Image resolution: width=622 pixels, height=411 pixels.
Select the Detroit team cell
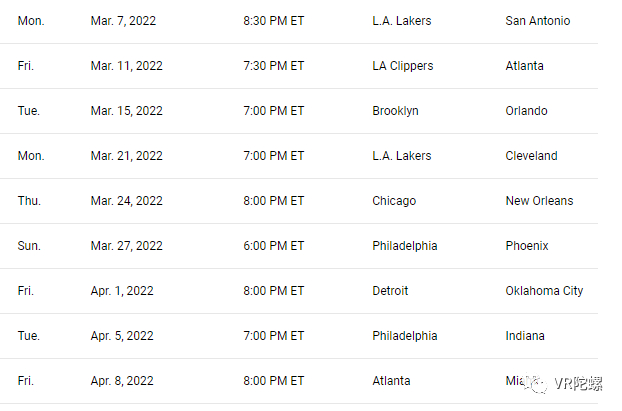click(x=391, y=291)
